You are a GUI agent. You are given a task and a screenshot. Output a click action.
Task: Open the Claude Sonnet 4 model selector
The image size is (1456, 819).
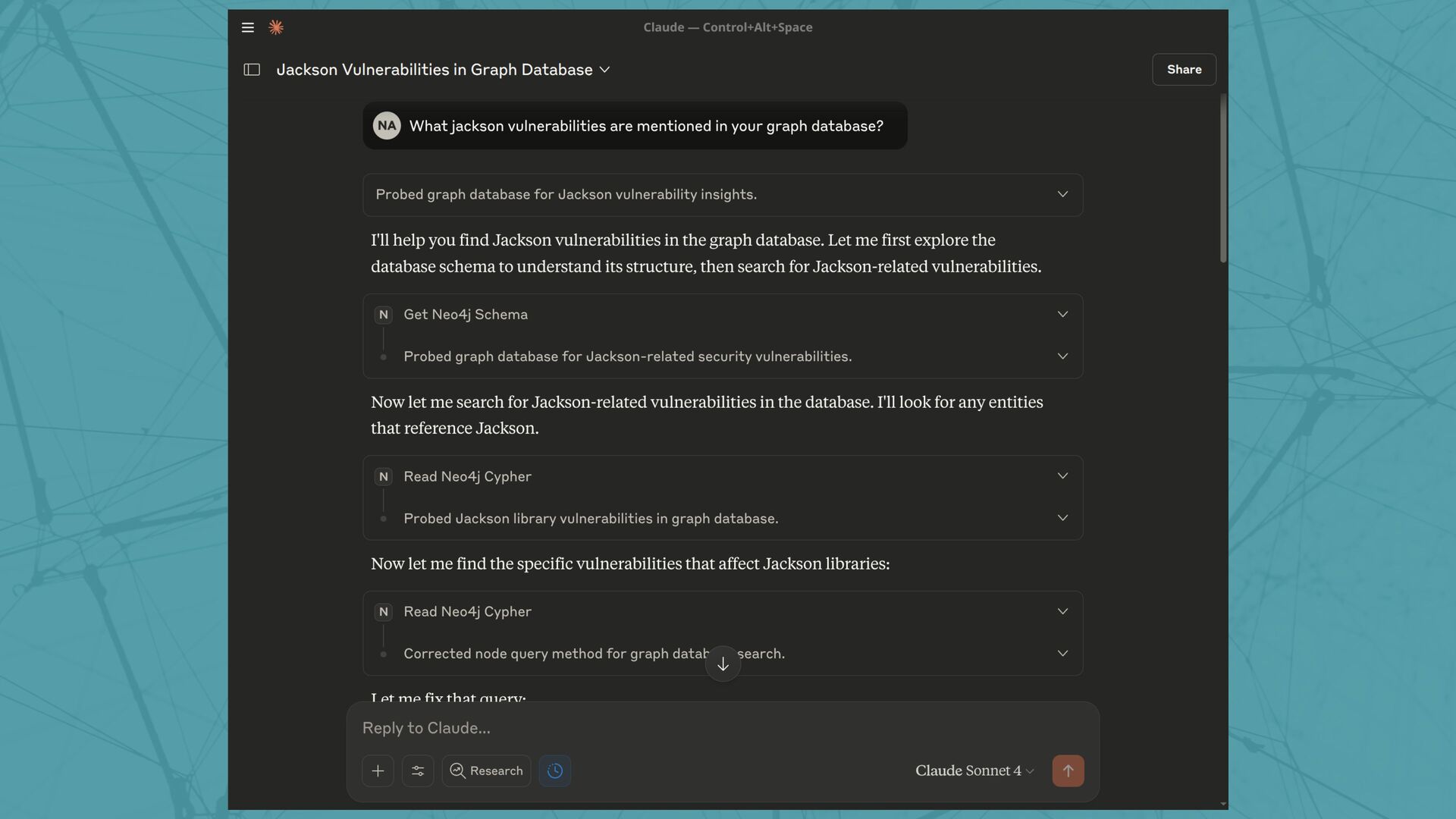click(x=974, y=770)
